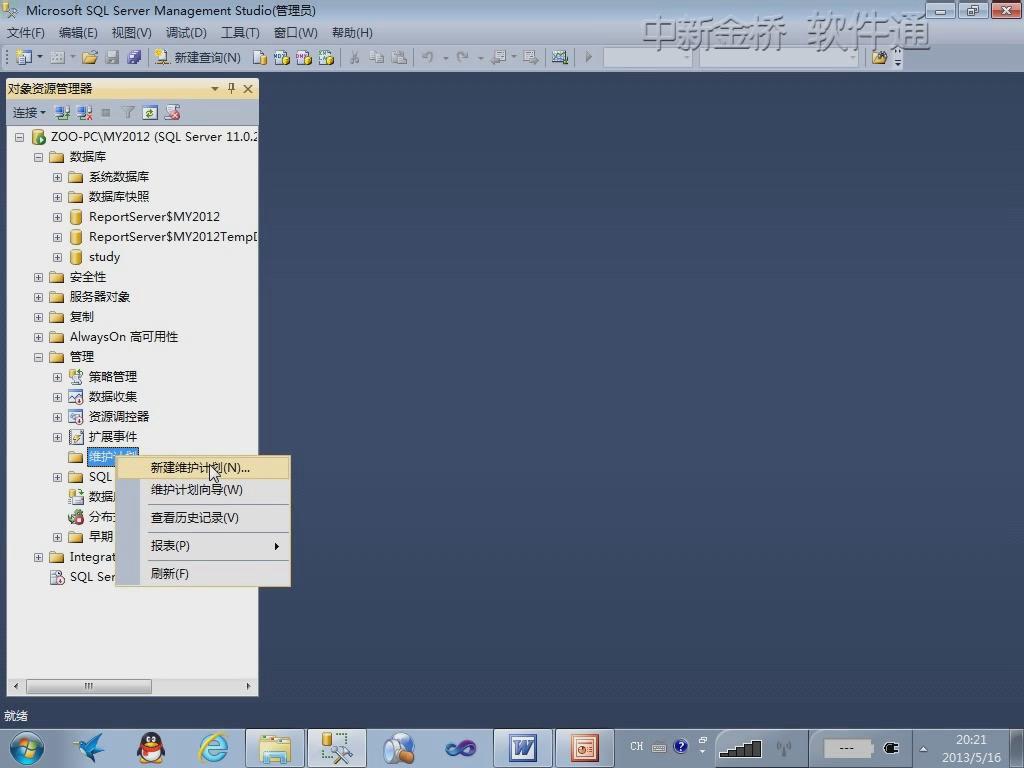Click the 新建查询(N) button

click(x=198, y=57)
